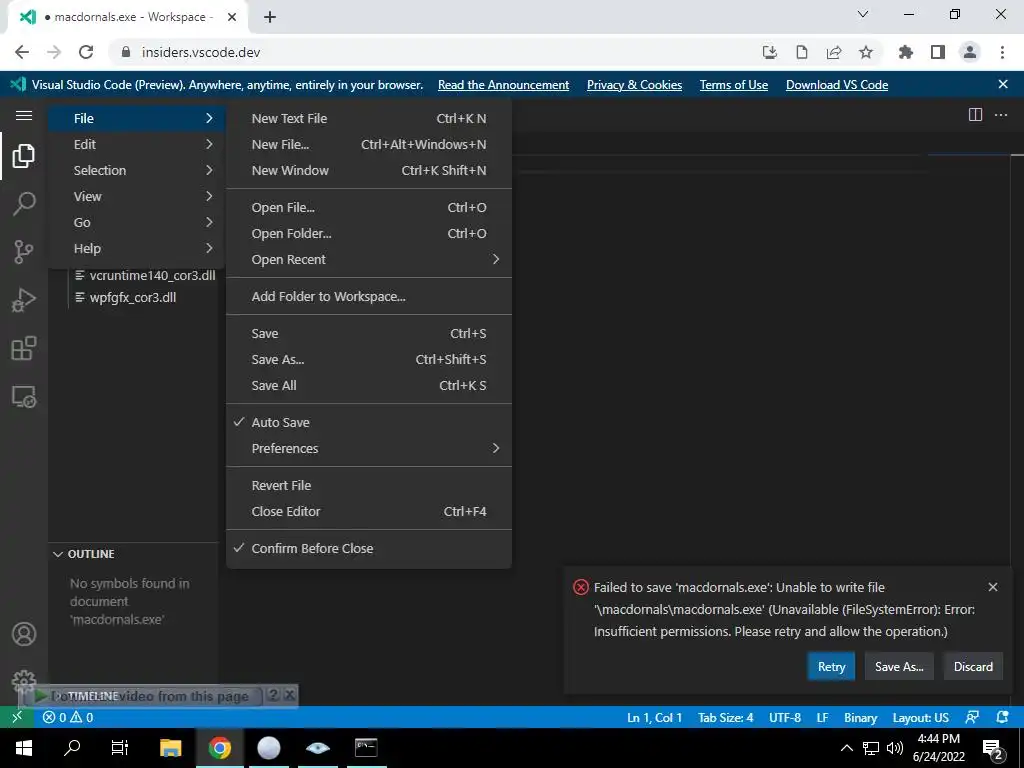Open the Extensions view icon

(24, 348)
